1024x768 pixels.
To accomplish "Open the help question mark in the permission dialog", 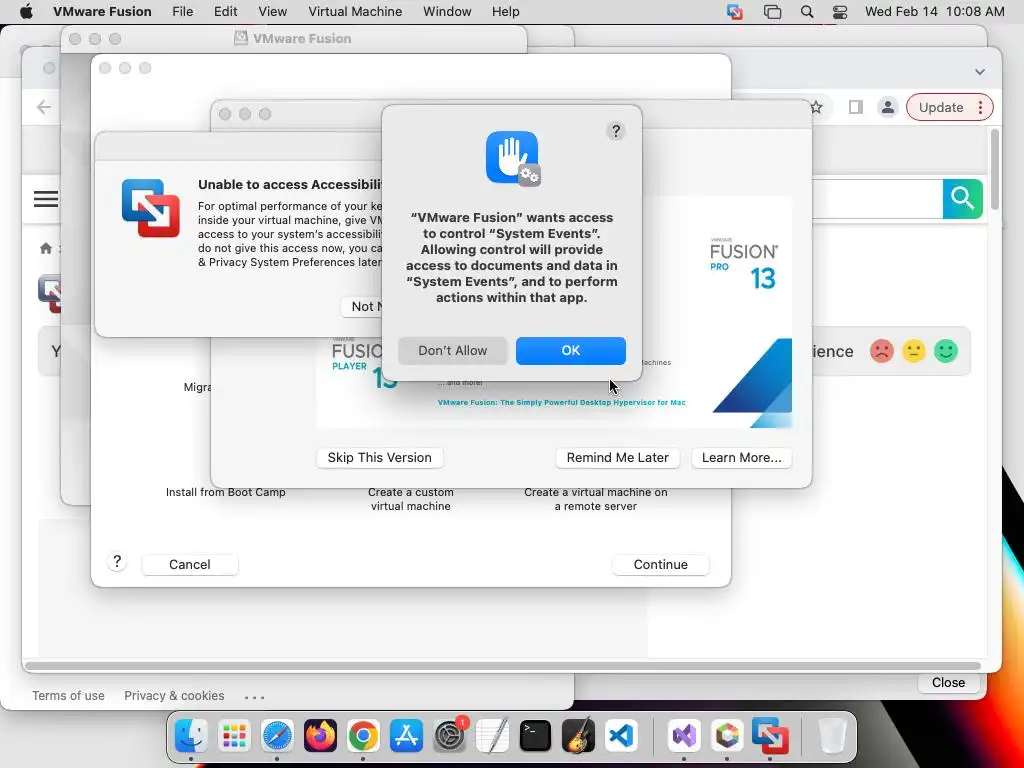I will [x=615, y=131].
